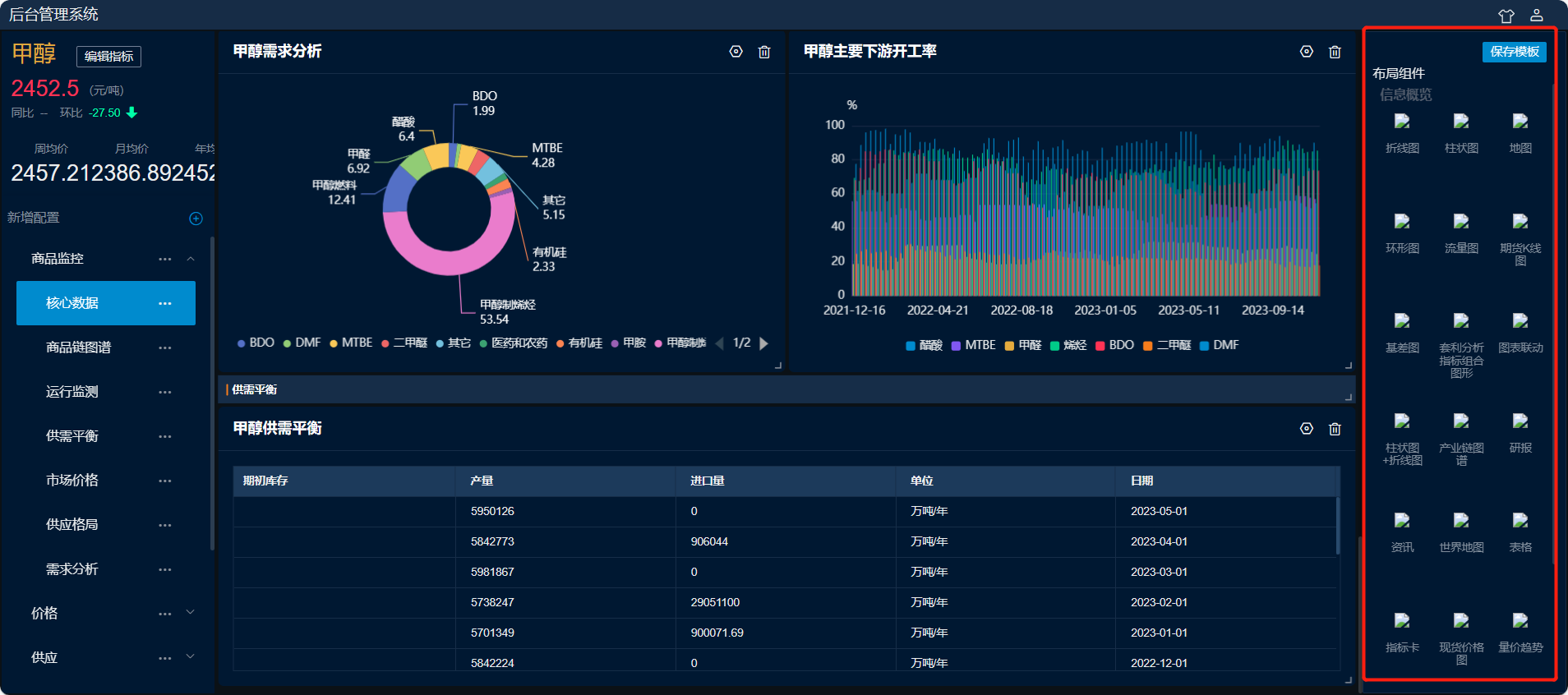Open the user profile icon in header

(1537, 15)
